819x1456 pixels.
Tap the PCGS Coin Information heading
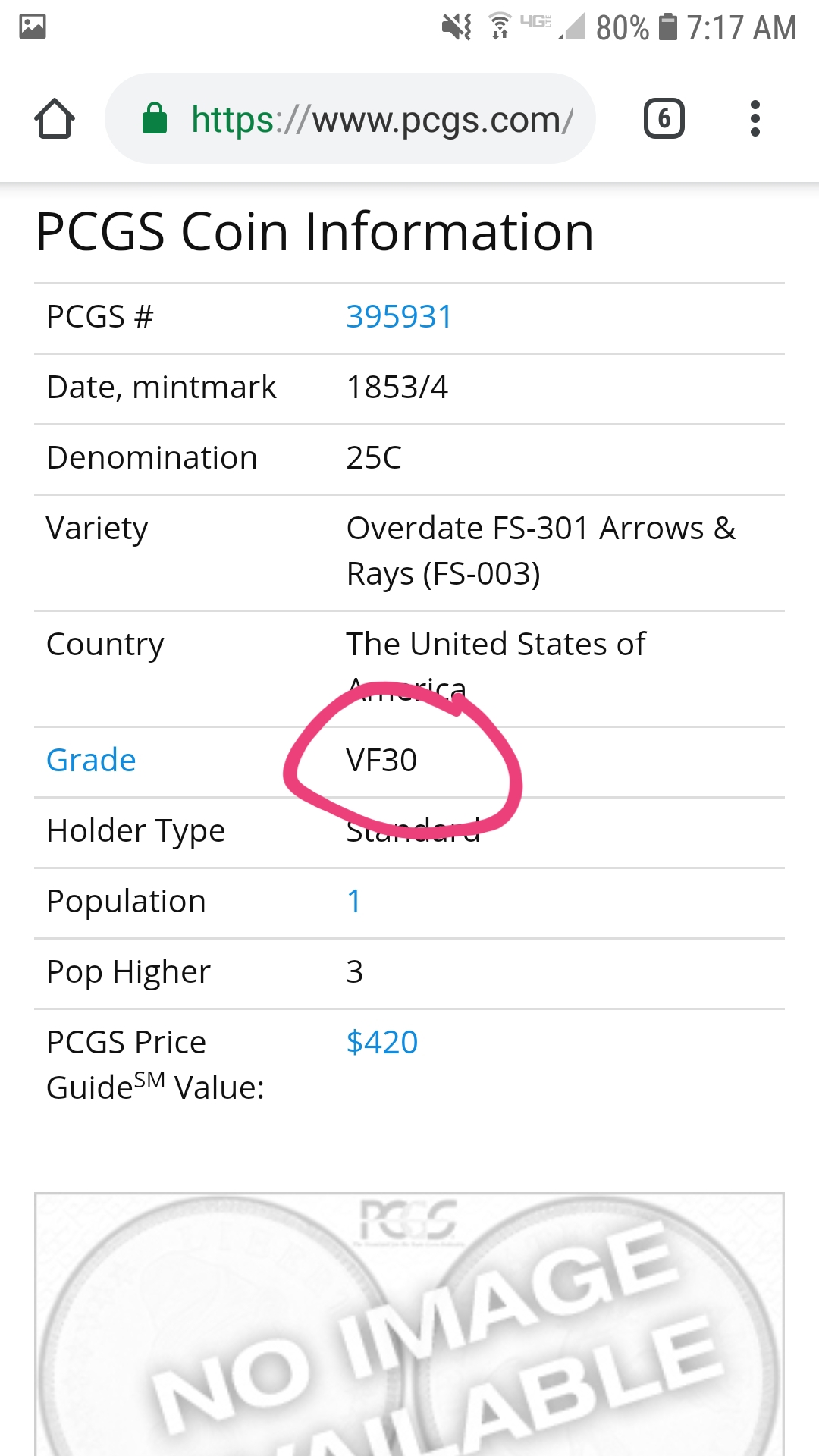click(315, 232)
